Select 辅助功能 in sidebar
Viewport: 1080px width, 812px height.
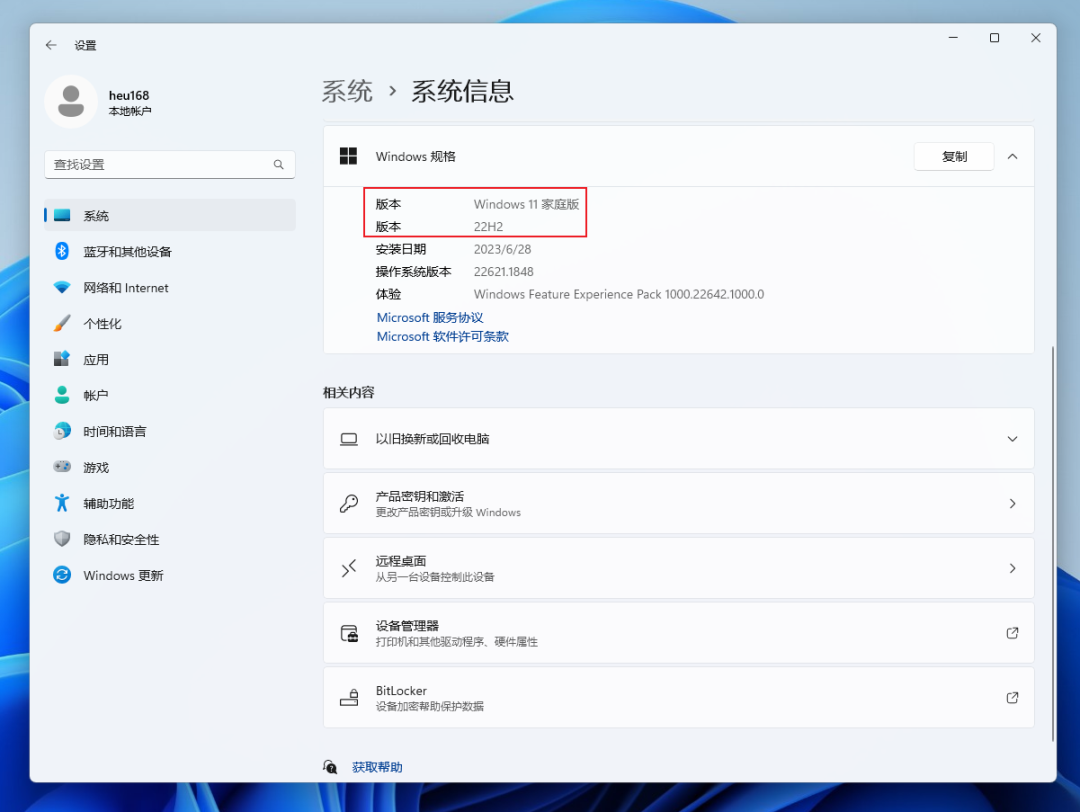pos(170,503)
